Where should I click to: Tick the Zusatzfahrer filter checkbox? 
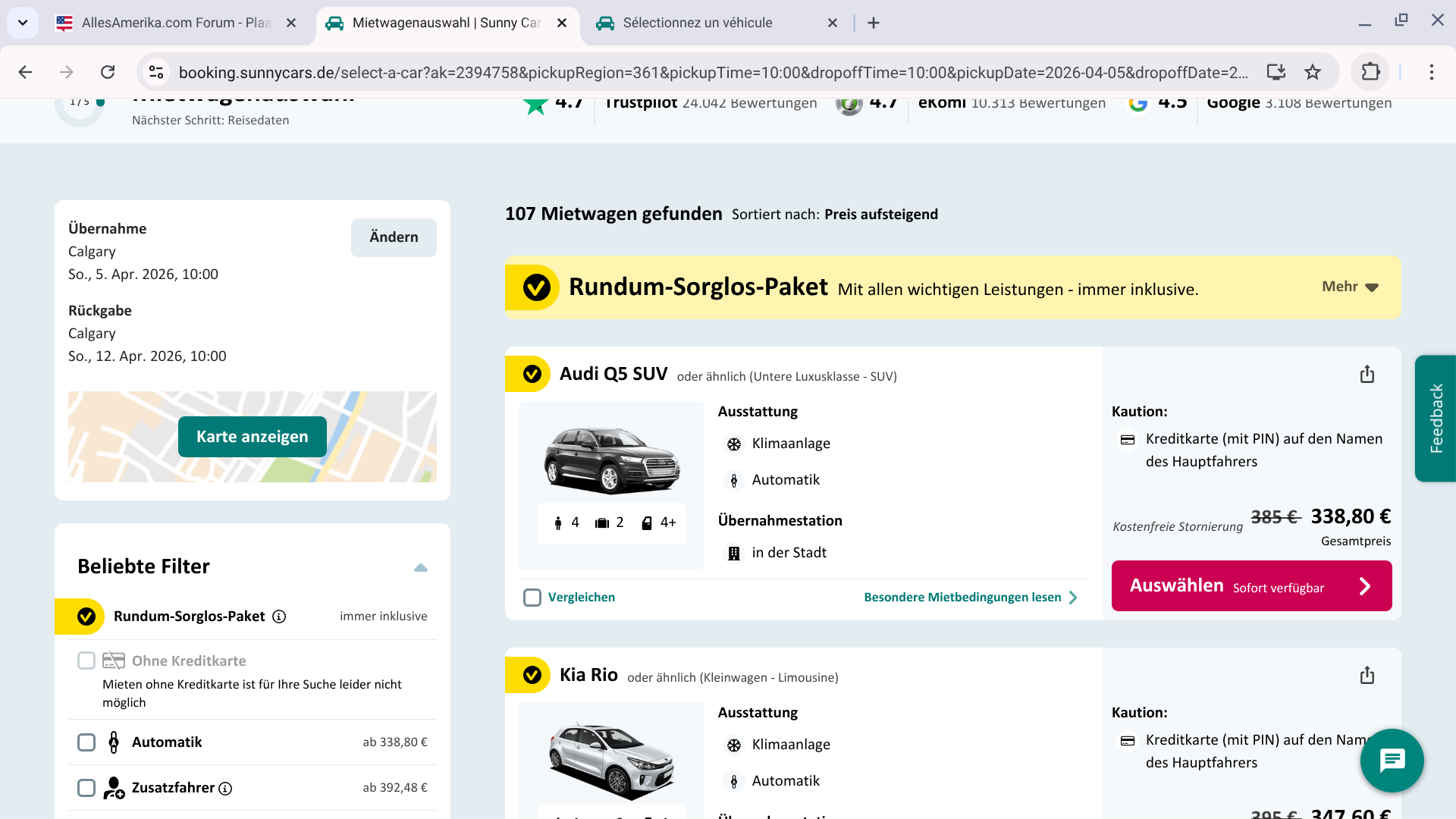click(x=86, y=788)
